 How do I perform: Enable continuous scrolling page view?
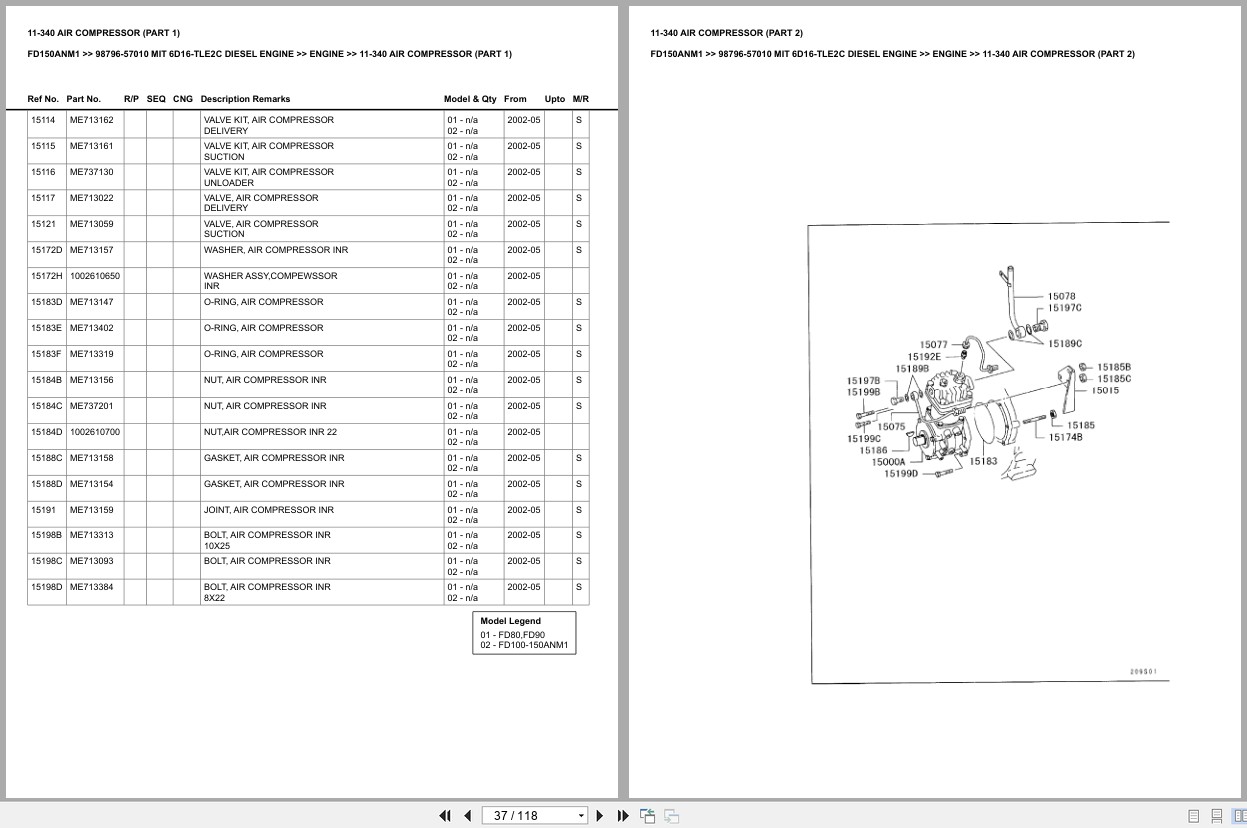(1216, 816)
